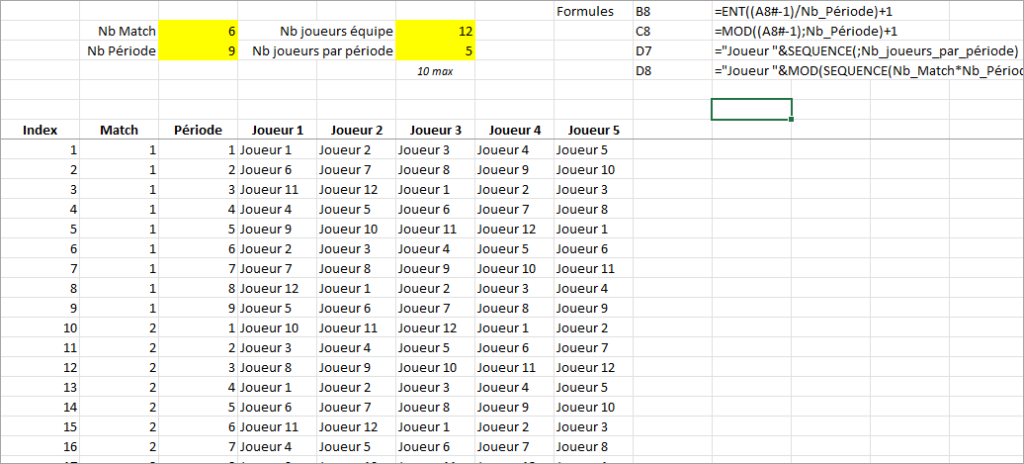Click the Index cell containing 10
1024x464 pixels.
40,328
